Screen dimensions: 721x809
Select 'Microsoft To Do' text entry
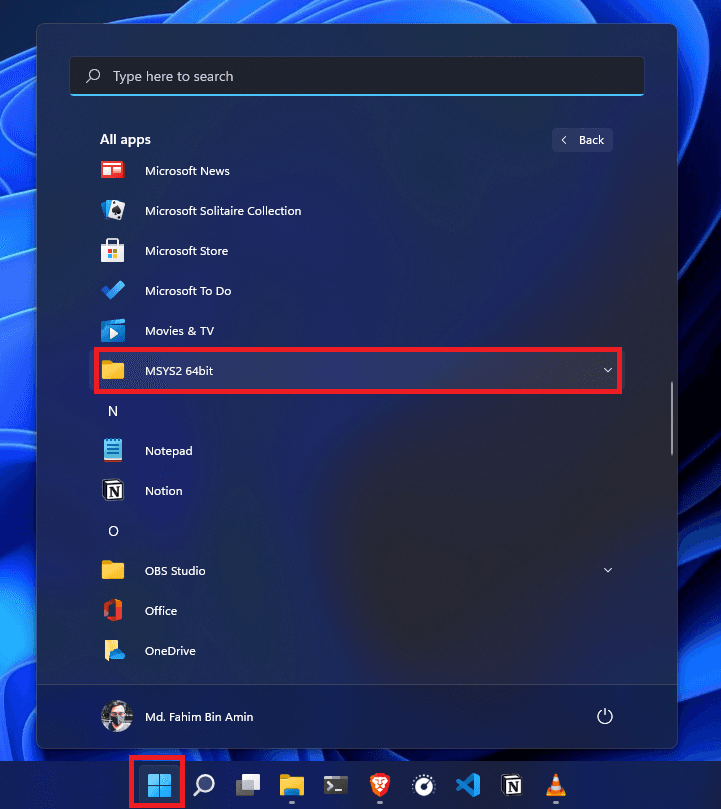coord(188,291)
